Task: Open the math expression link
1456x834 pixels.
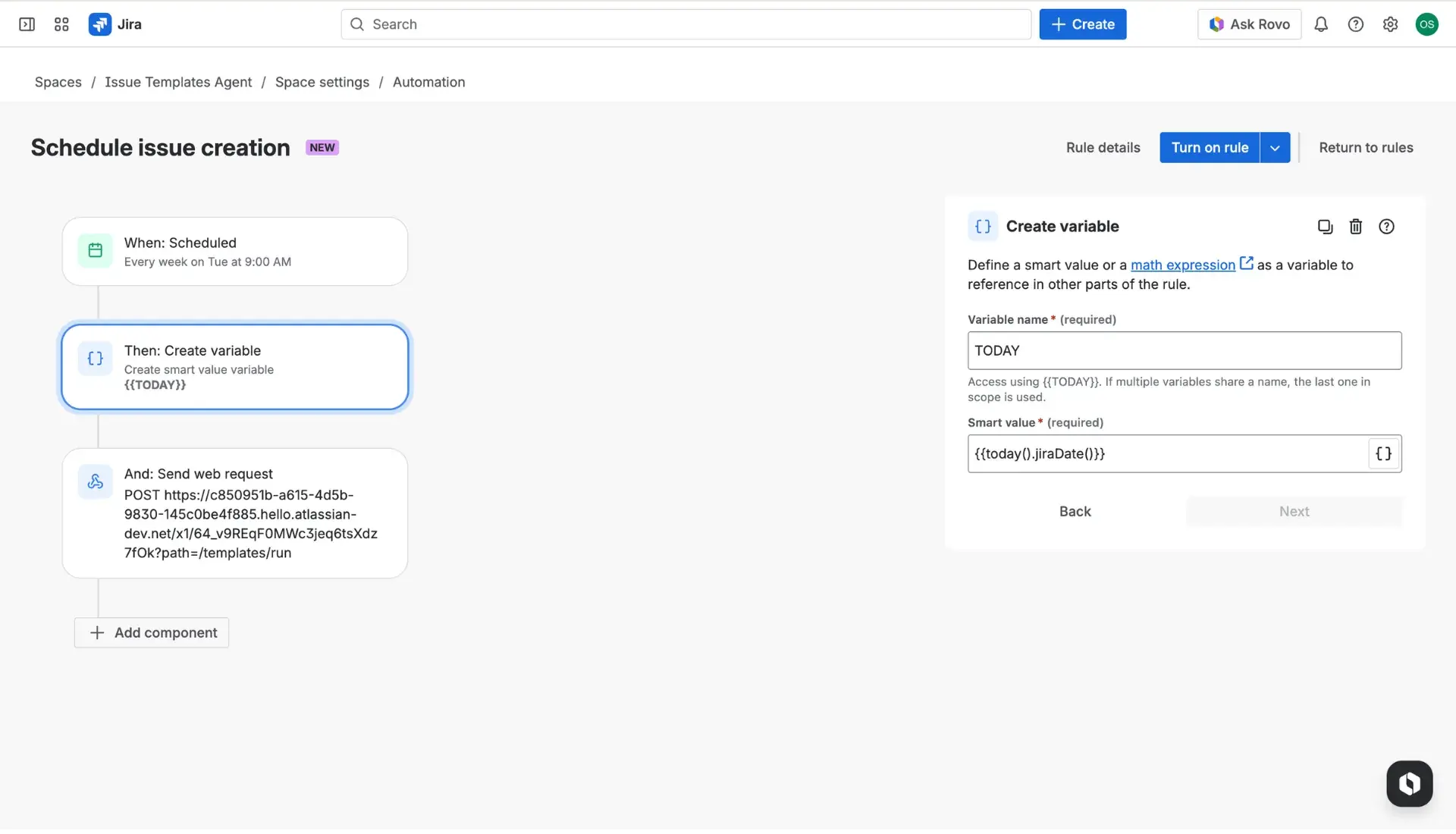Action: (x=1184, y=265)
